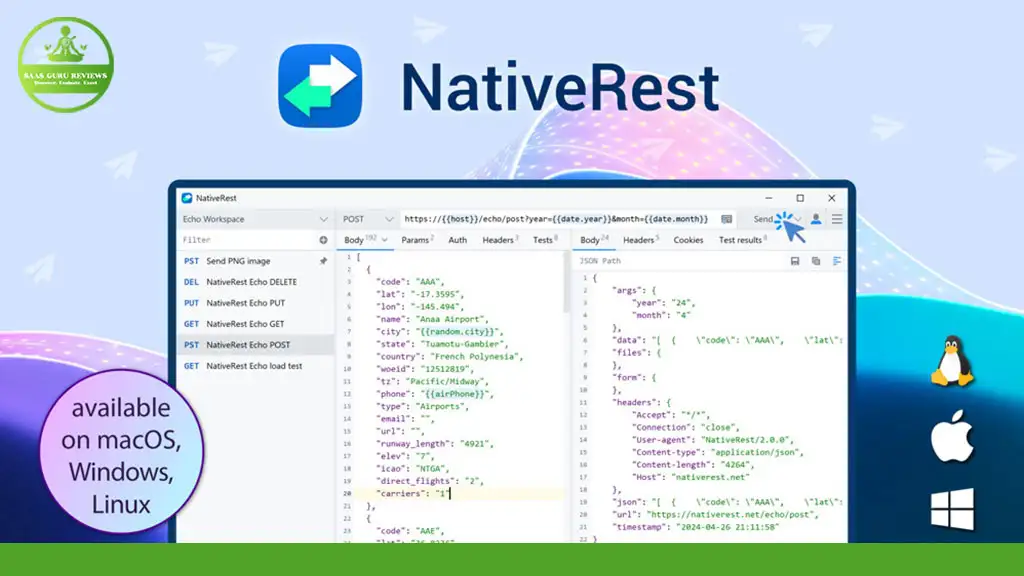This screenshot has width=1024, height=576.
Task: Click the "phone": "{{airPhone}}" line
Action: [435, 393]
